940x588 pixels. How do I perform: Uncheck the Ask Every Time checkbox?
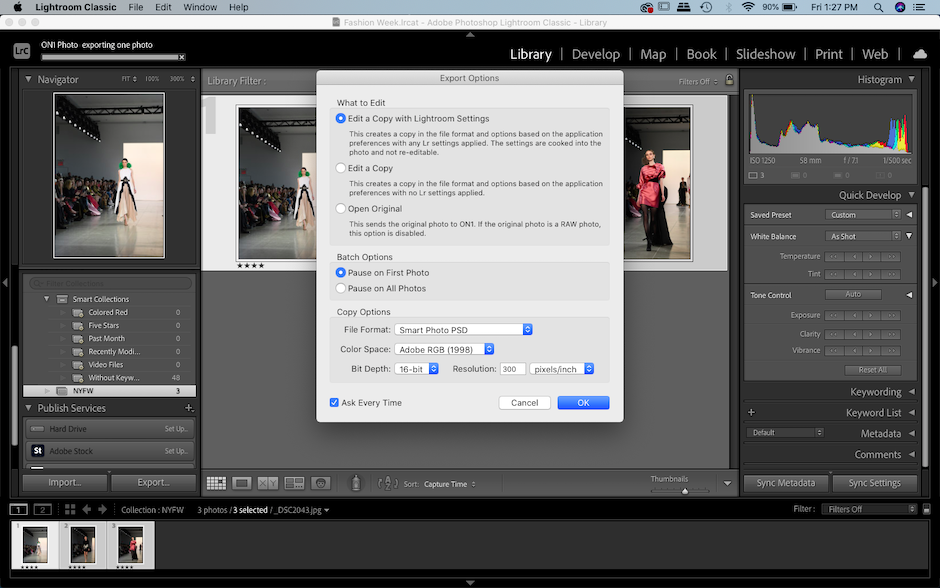(x=334, y=402)
